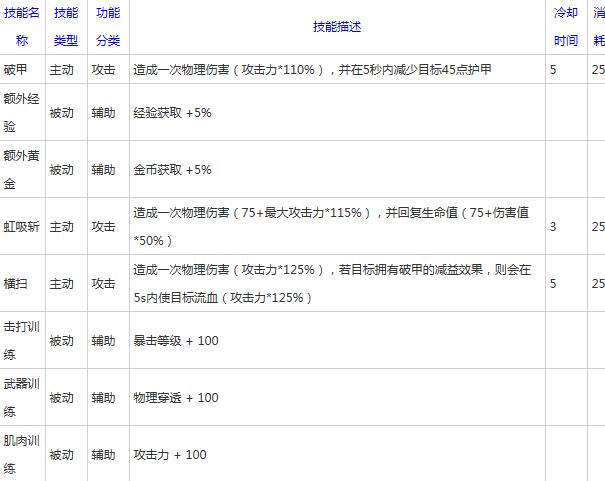Select the 物理穿透 + 100 description
Viewport: 605px width, 481px height.
click(x=176, y=398)
